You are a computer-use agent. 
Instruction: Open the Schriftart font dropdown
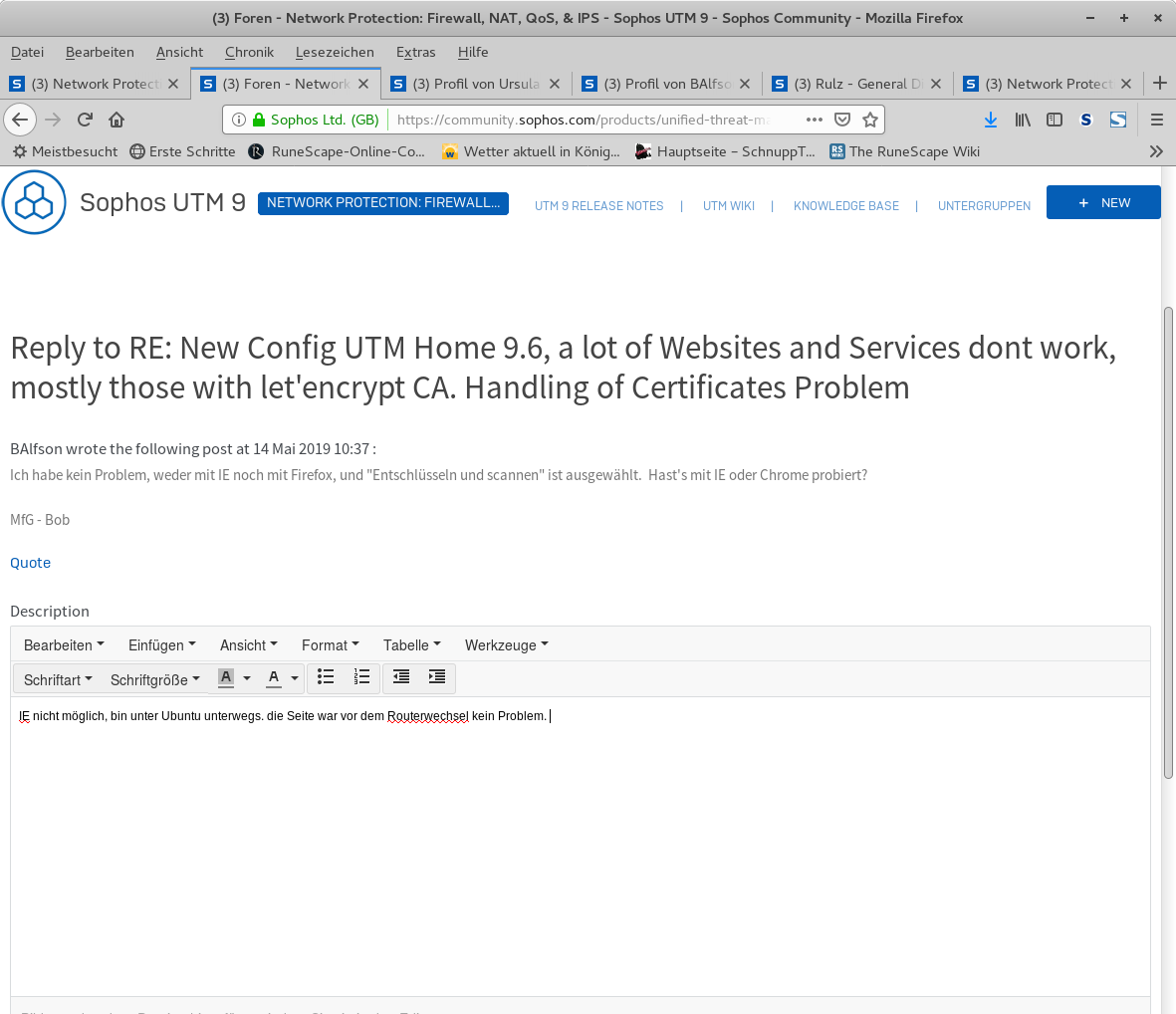(x=58, y=679)
